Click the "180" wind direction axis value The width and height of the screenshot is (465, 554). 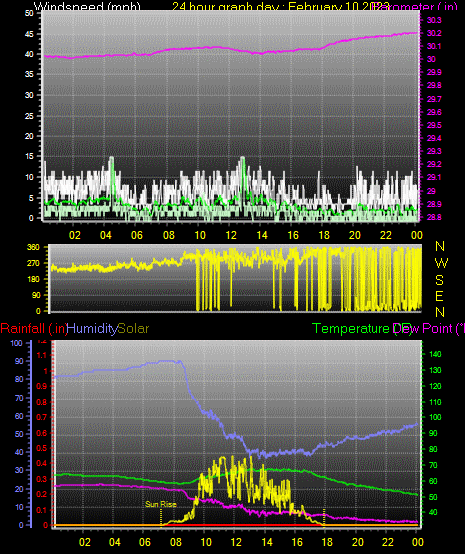coord(34,279)
